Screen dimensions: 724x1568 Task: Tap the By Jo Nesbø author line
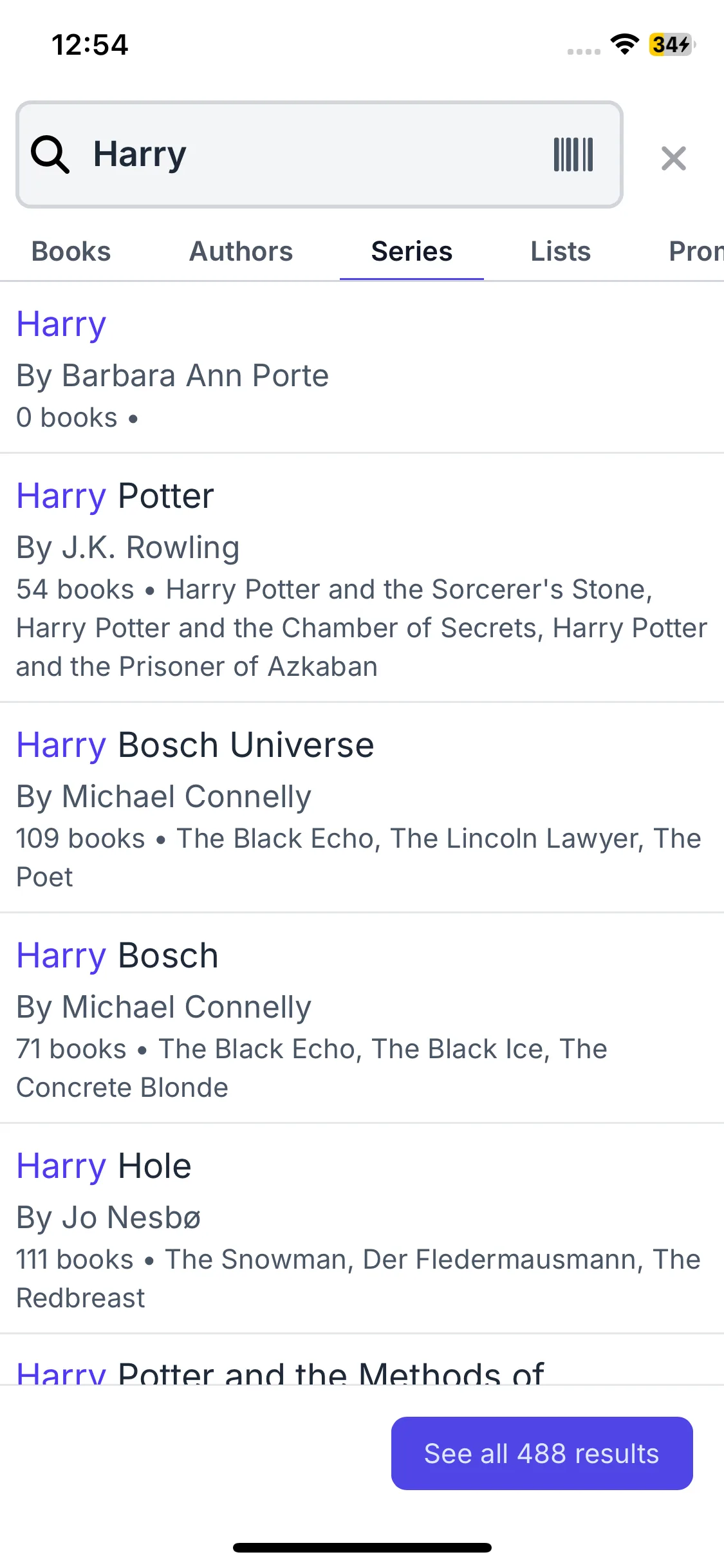point(109,1218)
